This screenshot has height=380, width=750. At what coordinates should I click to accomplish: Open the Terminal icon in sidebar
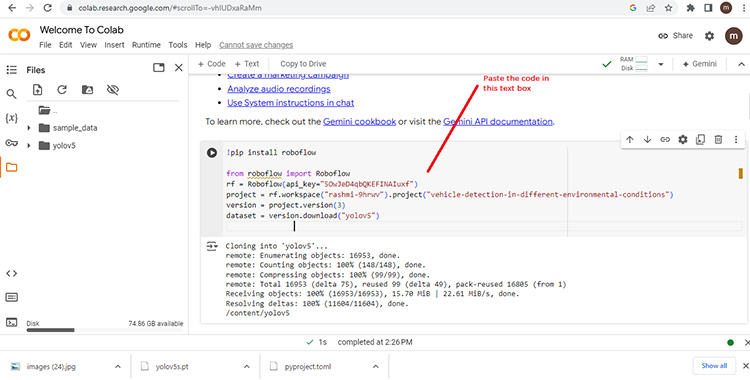11,322
